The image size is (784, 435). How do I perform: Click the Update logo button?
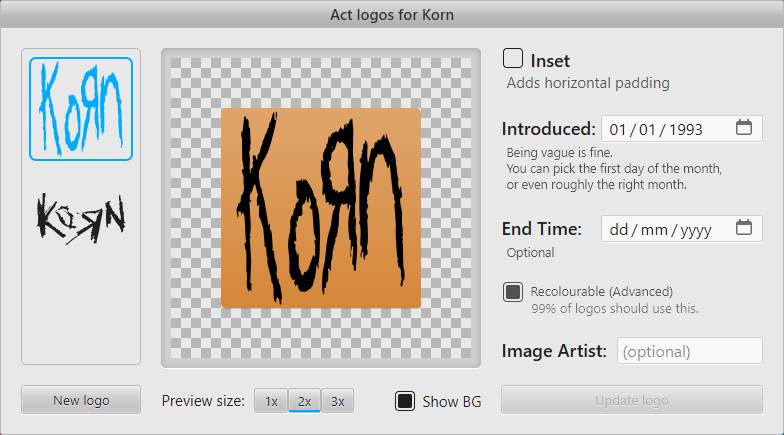tap(631, 400)
